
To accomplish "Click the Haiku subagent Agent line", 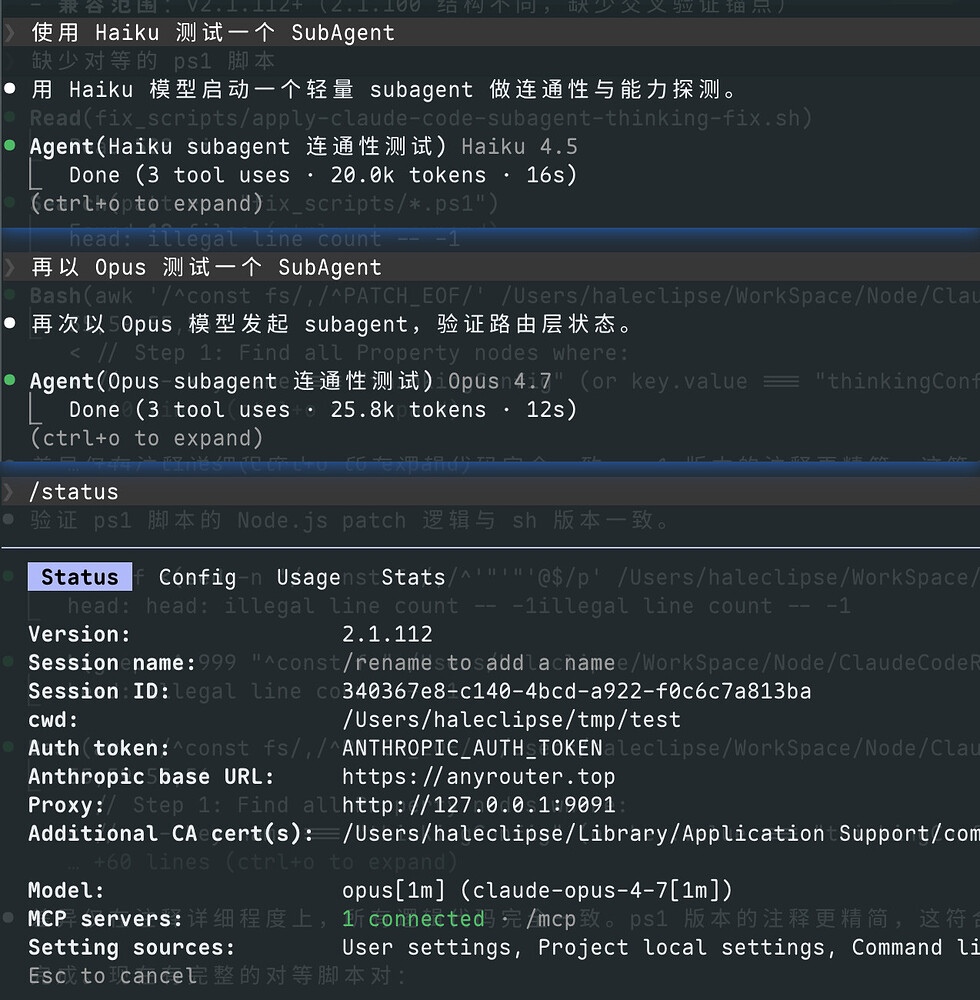I will (304, 147).
